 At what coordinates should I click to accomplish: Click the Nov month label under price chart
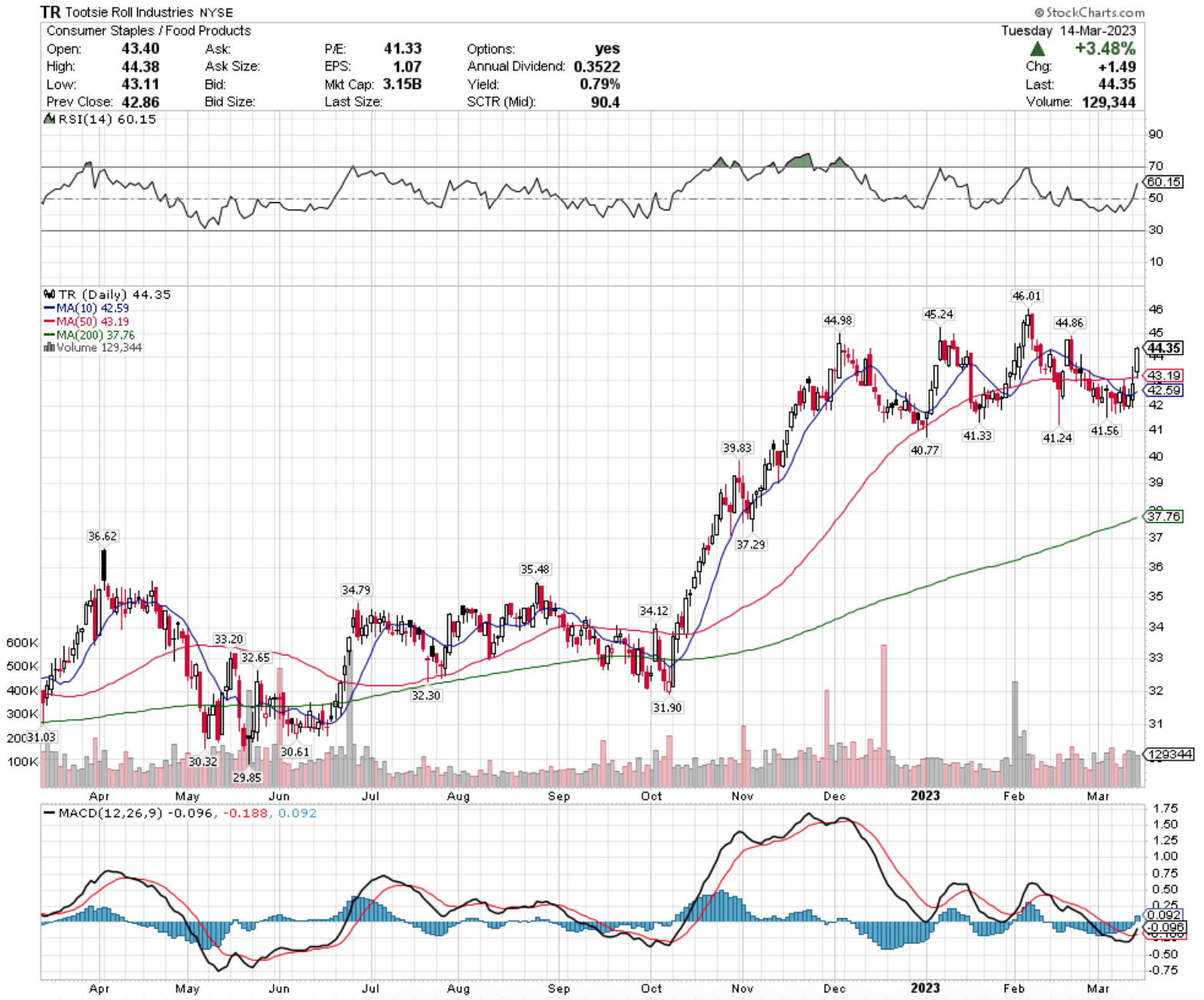pos(742,796)
